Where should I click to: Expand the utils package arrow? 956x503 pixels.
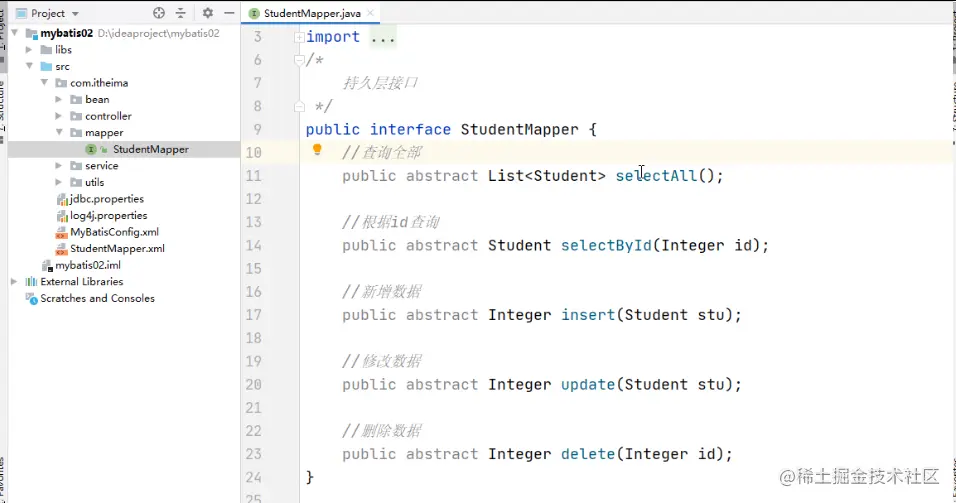[59, 182]
